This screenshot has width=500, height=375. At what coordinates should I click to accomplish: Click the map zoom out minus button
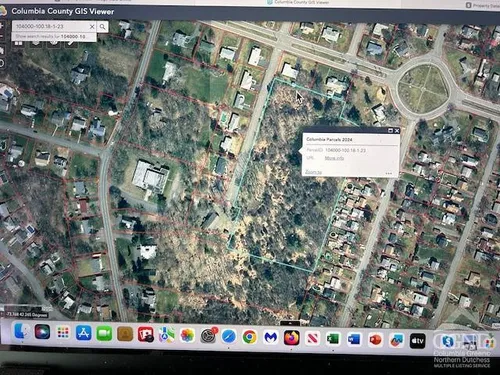(2, 36)
